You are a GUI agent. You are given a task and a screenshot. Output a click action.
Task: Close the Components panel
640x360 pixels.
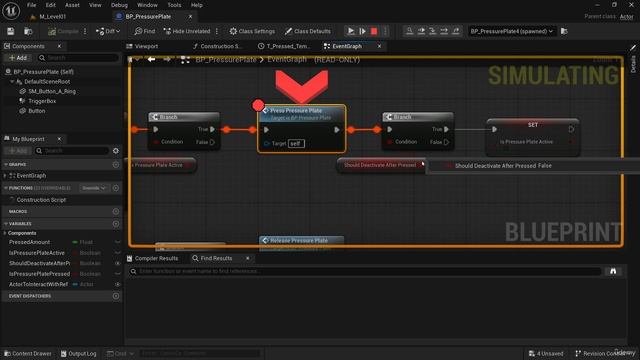tap(59, 46)
